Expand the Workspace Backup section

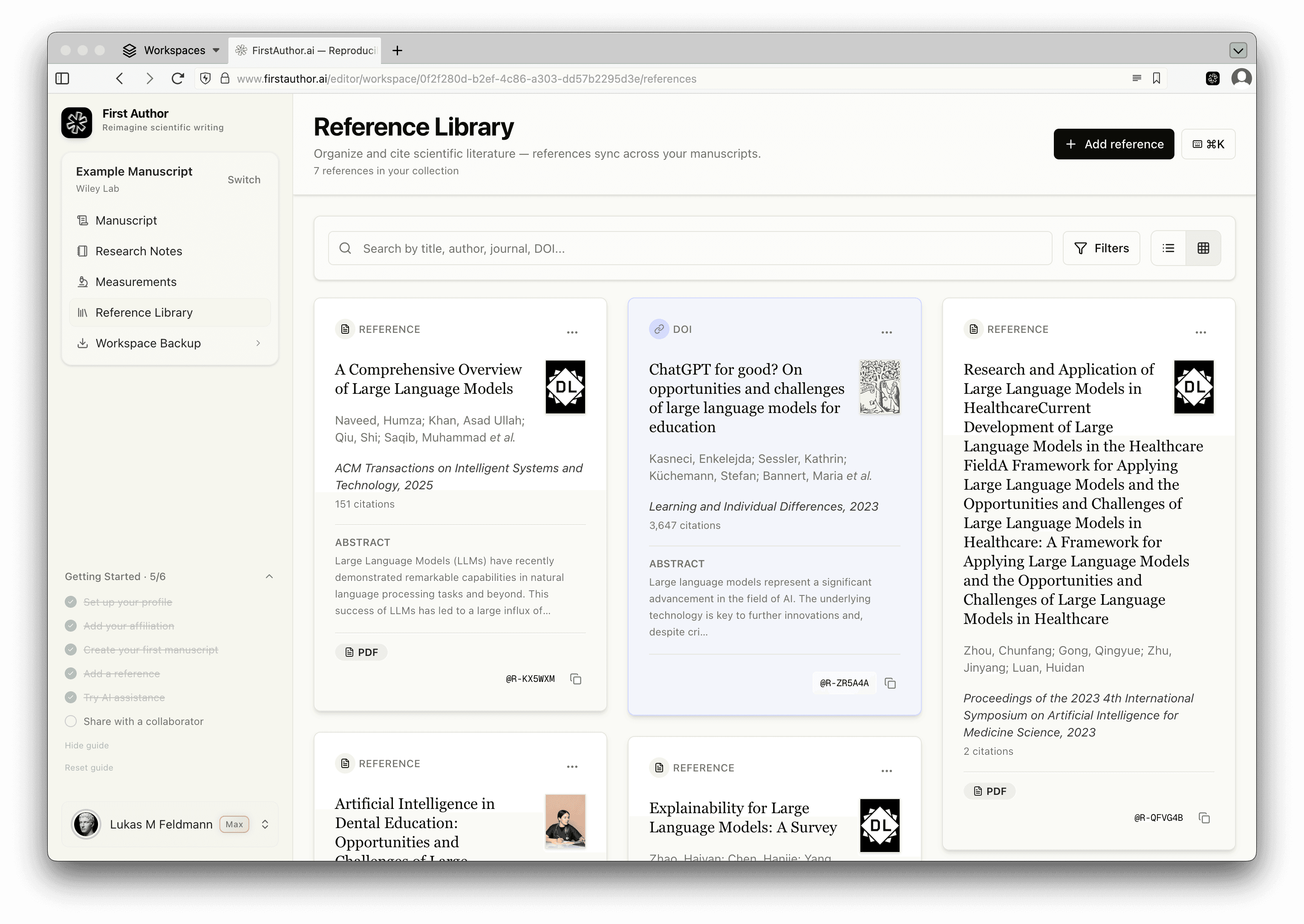[x=259, y=343]
